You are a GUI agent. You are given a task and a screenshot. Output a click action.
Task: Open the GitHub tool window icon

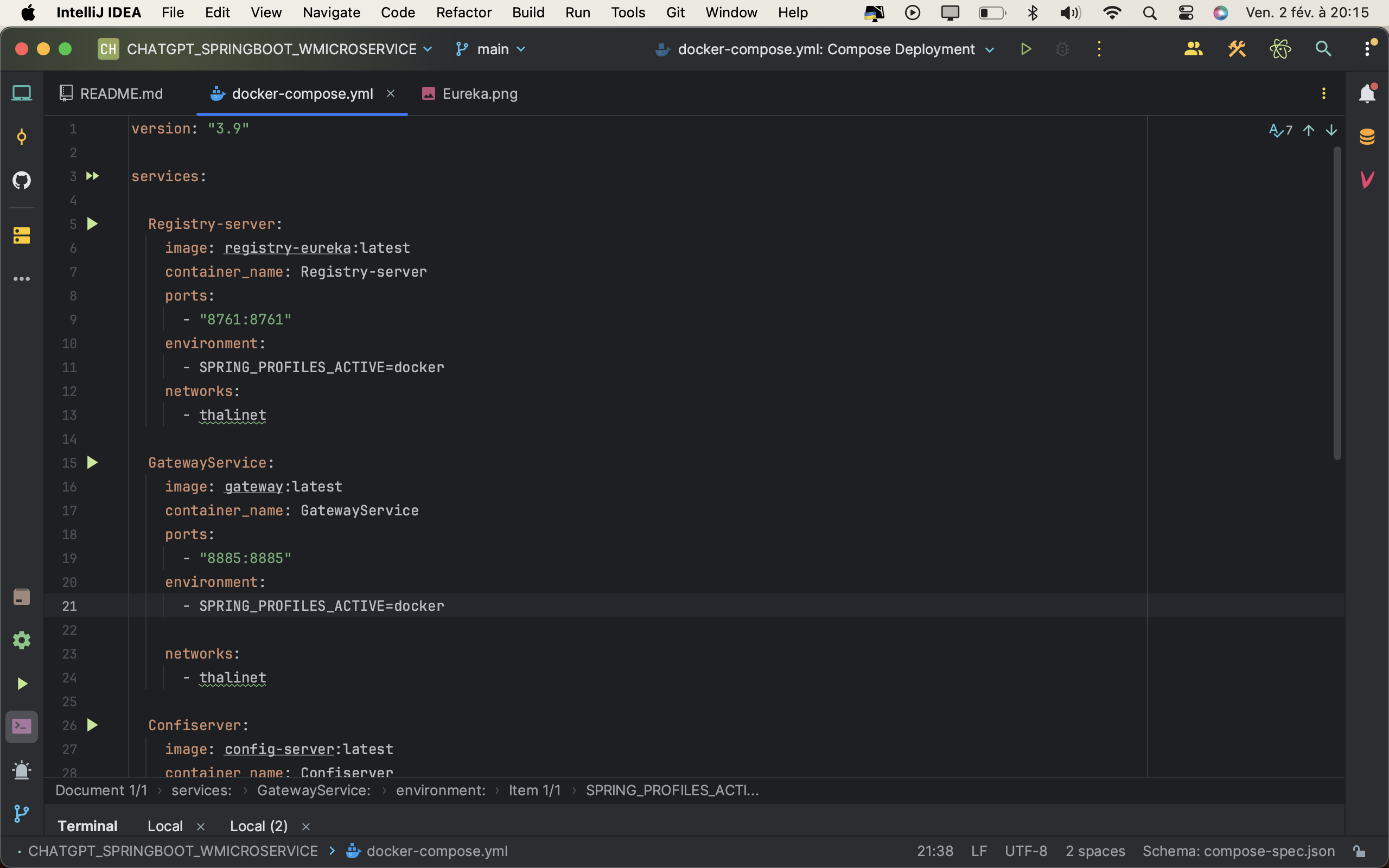pyautogui.click(x=22, y=180)
